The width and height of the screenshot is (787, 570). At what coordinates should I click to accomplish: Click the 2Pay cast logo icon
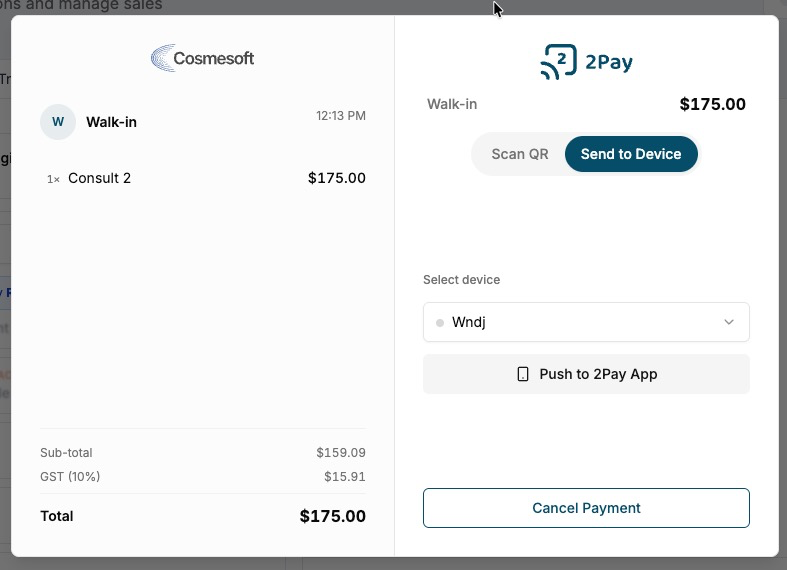click(x=558, y=62)
